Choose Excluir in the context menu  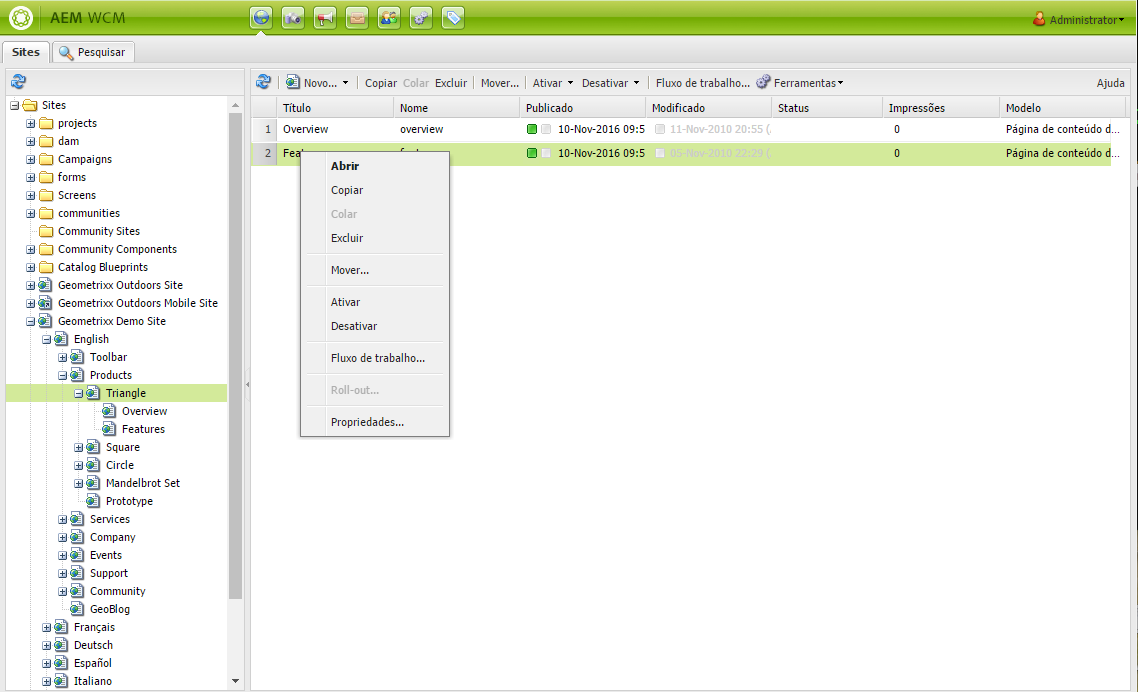374,238
